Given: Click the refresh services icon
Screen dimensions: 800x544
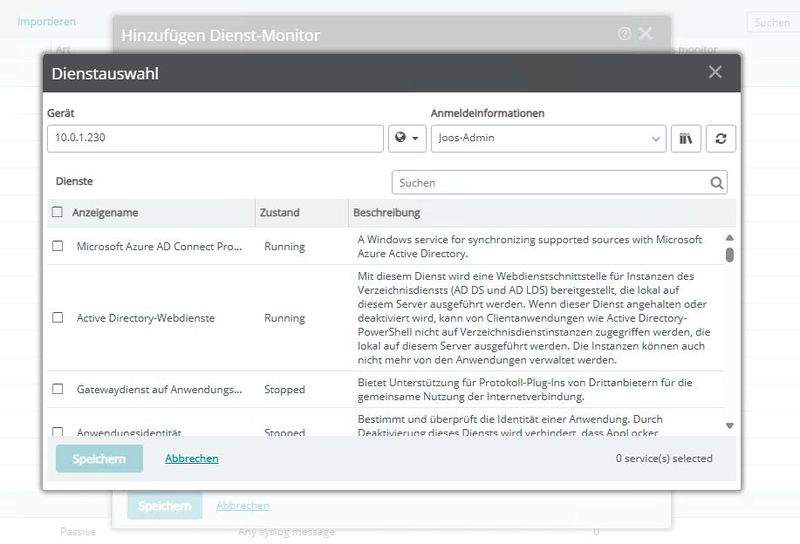Looking at the screenshot, I should pos(720,138).
